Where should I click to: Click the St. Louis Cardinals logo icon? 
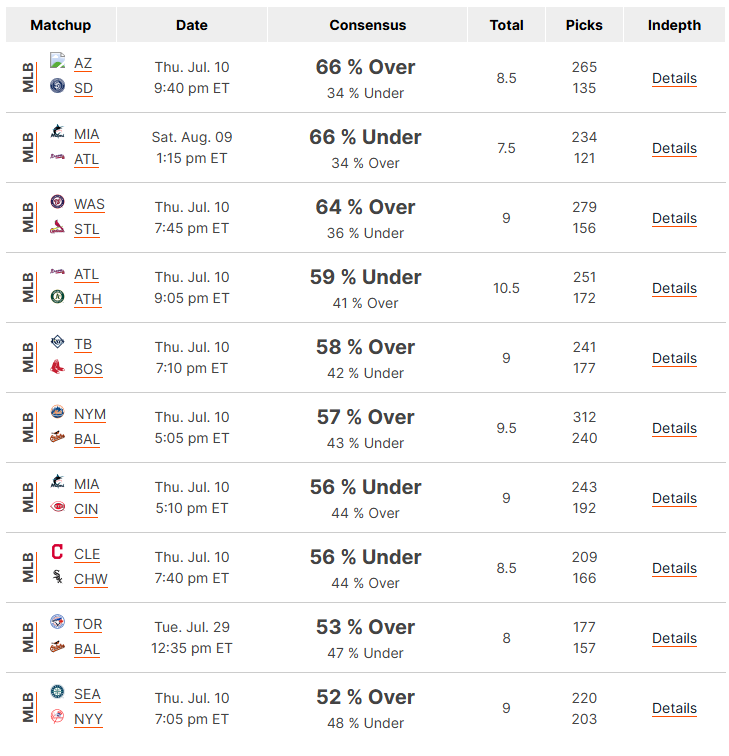click(57, 227)
